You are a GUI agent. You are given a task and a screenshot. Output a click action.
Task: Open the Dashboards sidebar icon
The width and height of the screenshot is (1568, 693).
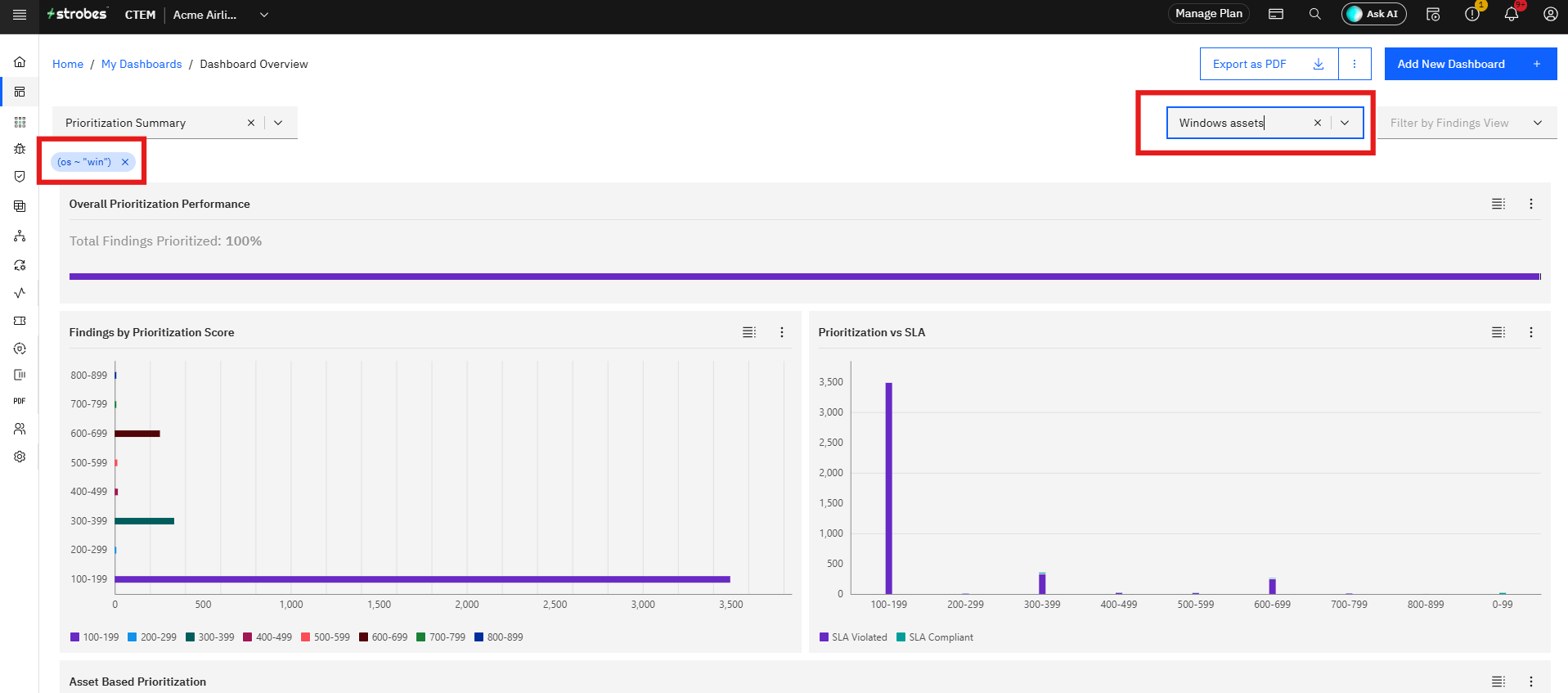click(x=20, y=92)
